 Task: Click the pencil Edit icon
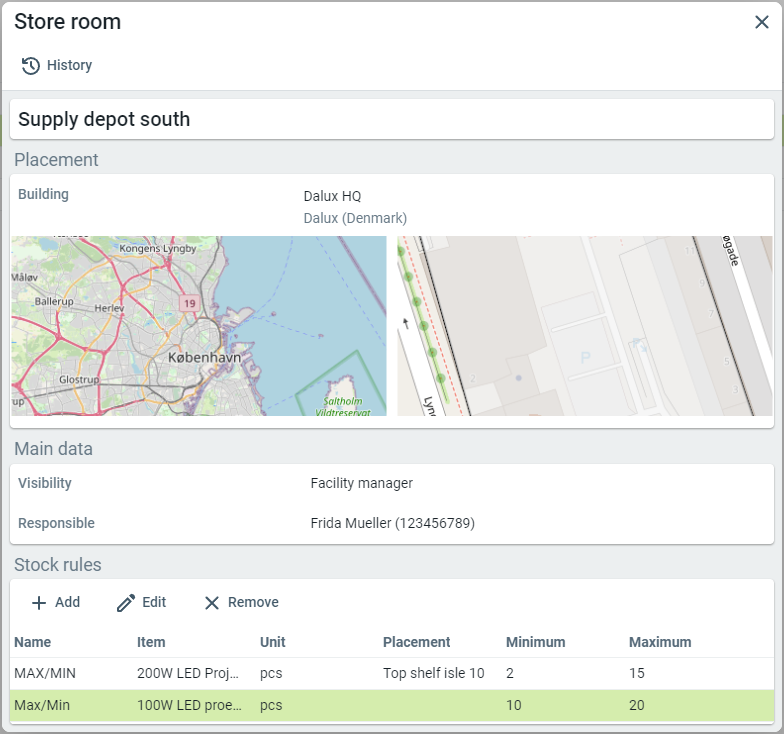point(126,603)
